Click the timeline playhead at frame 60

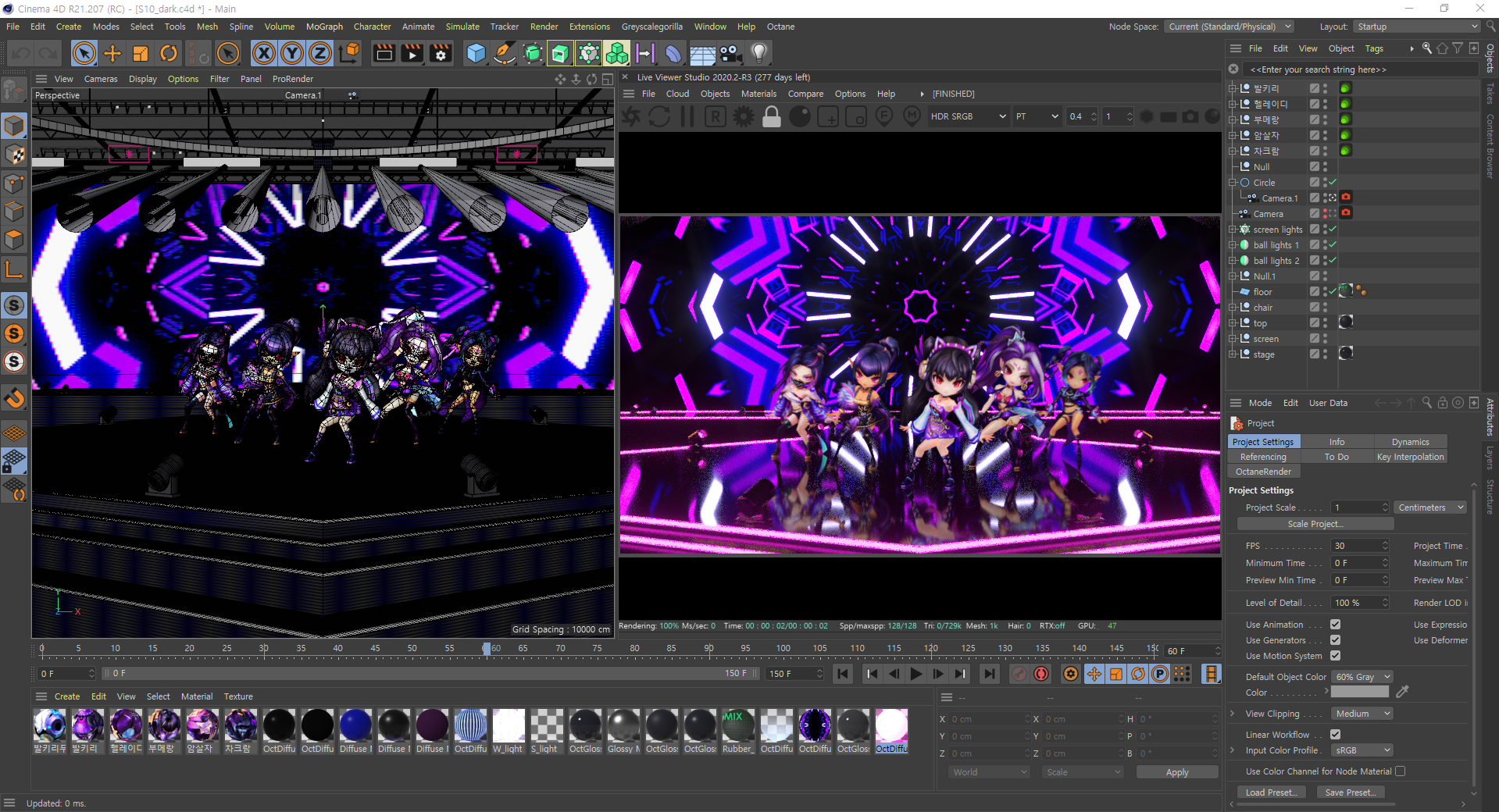point(487,649)
